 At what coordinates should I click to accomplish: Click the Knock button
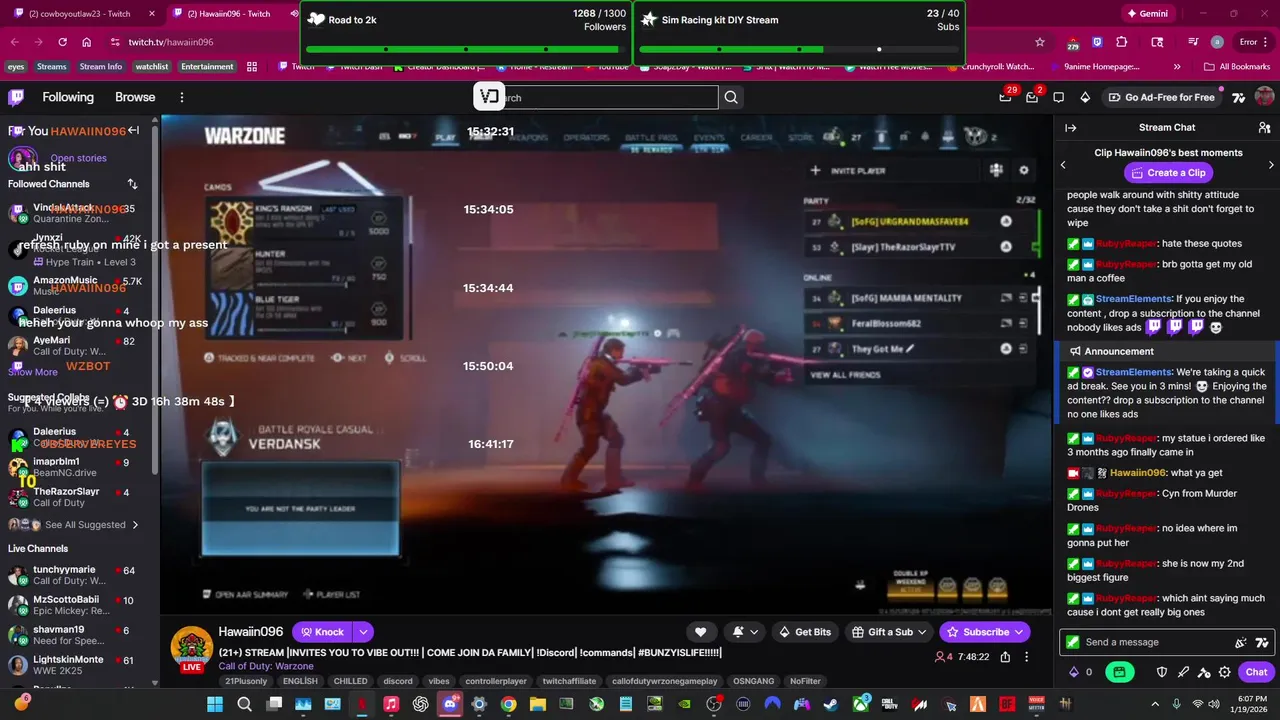click(321, 632)
